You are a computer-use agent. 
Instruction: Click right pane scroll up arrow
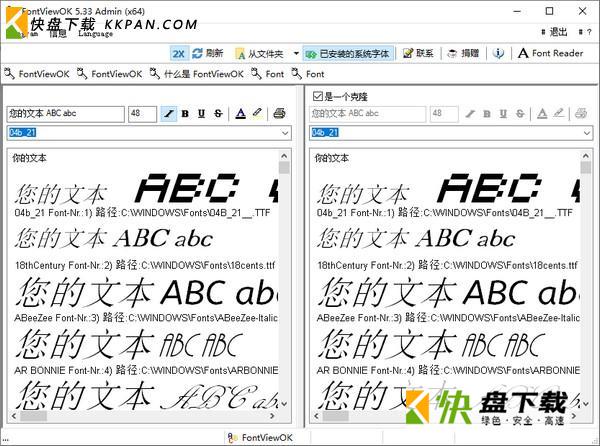click(585, 156)
